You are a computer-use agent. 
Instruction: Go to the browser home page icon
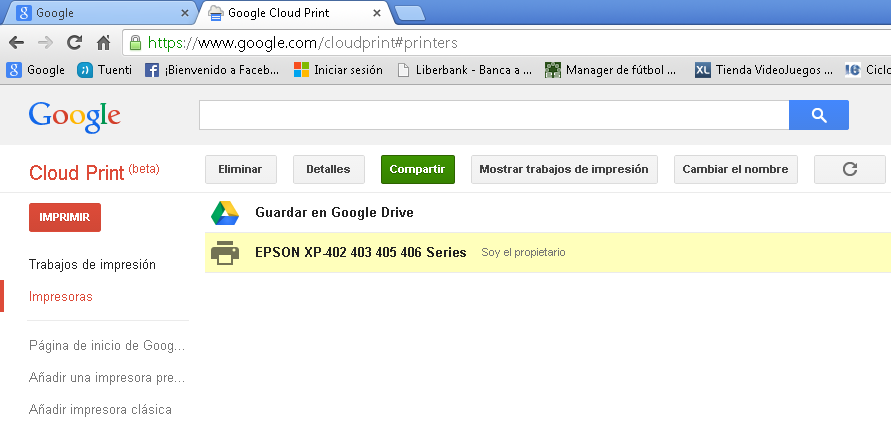coord(102,43)
